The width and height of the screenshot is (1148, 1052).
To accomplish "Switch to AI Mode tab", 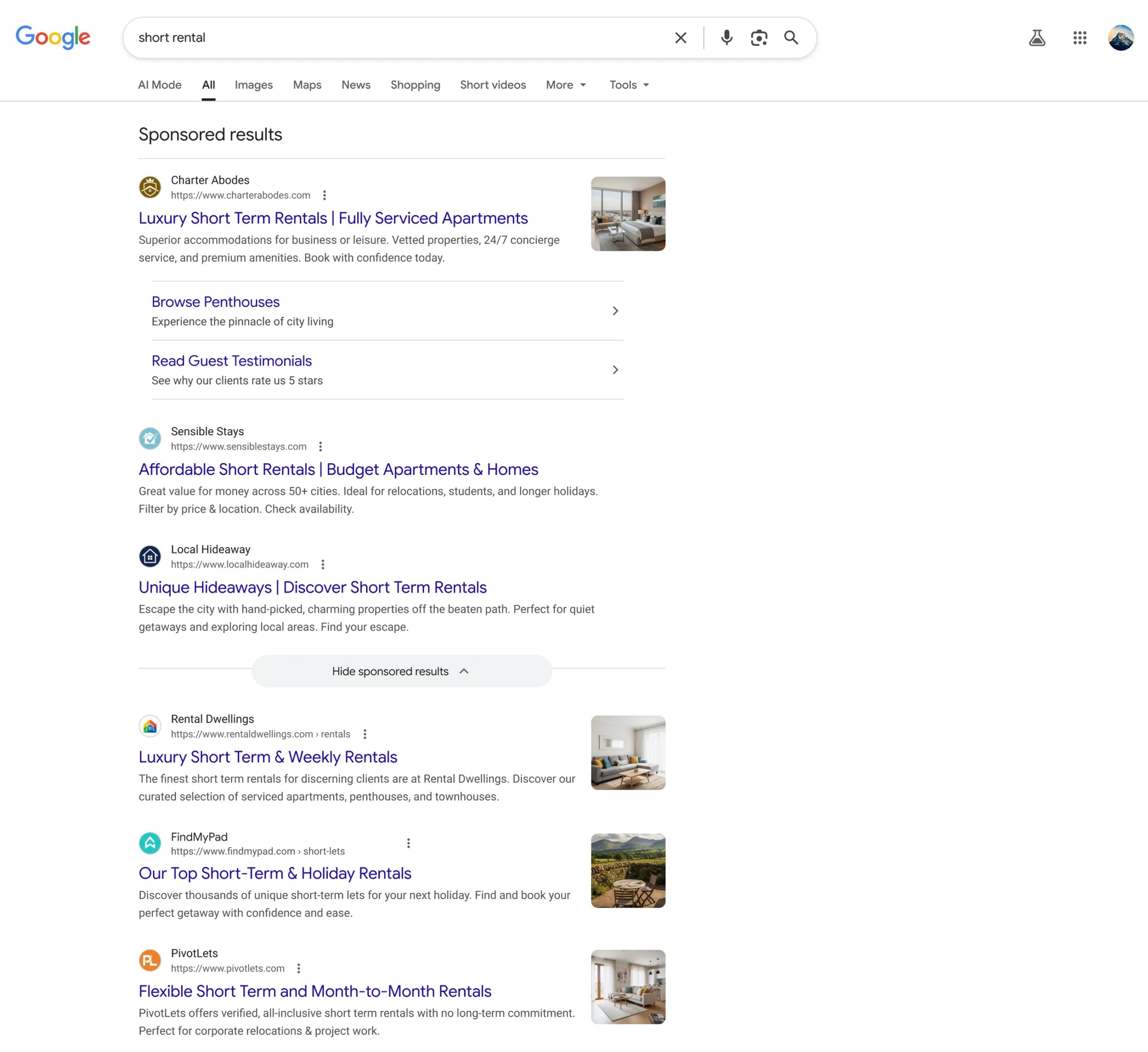I will 160,85.
